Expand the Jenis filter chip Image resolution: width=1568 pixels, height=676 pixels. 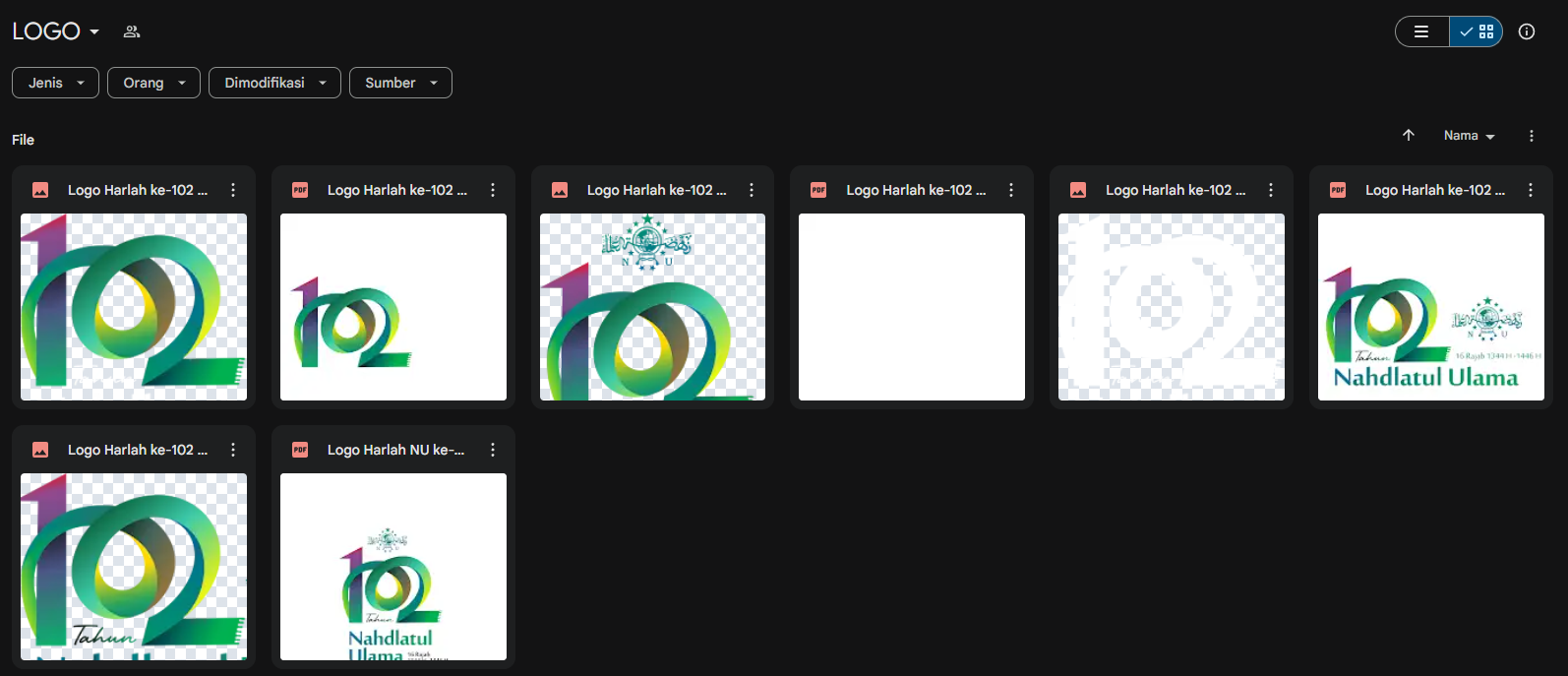pos(55,83)
